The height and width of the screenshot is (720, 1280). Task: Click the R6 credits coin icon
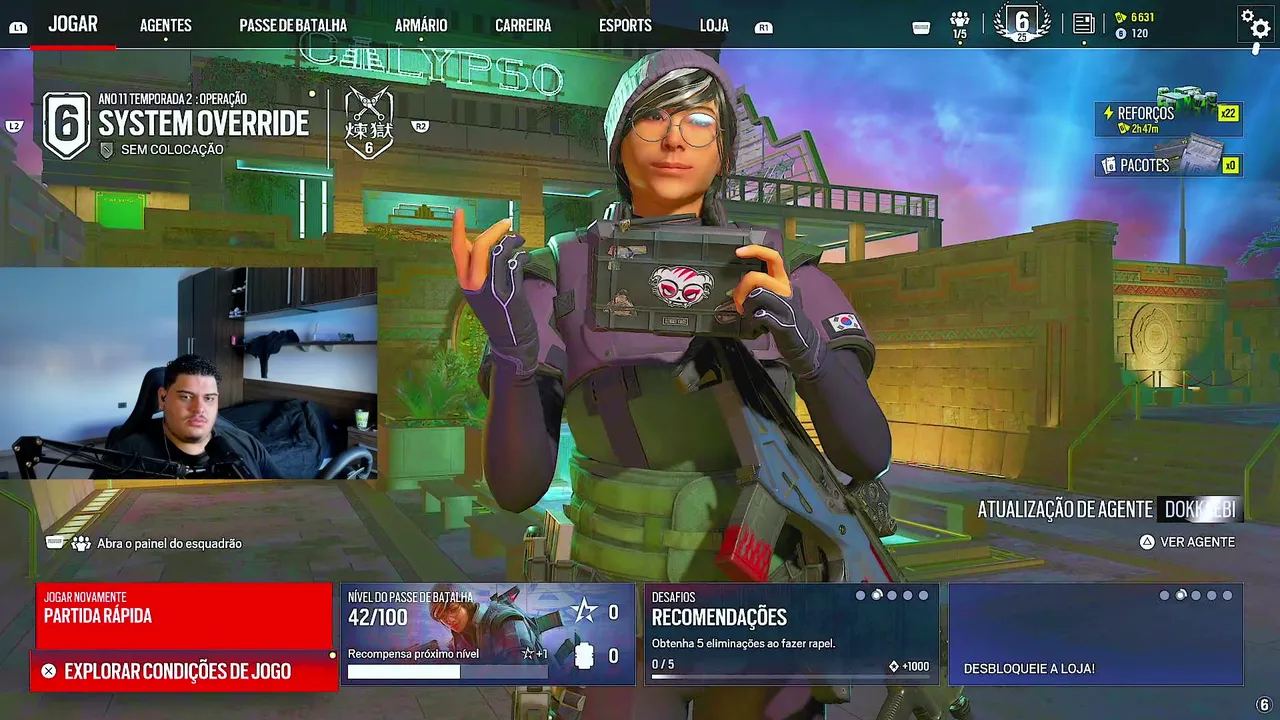1120,34
